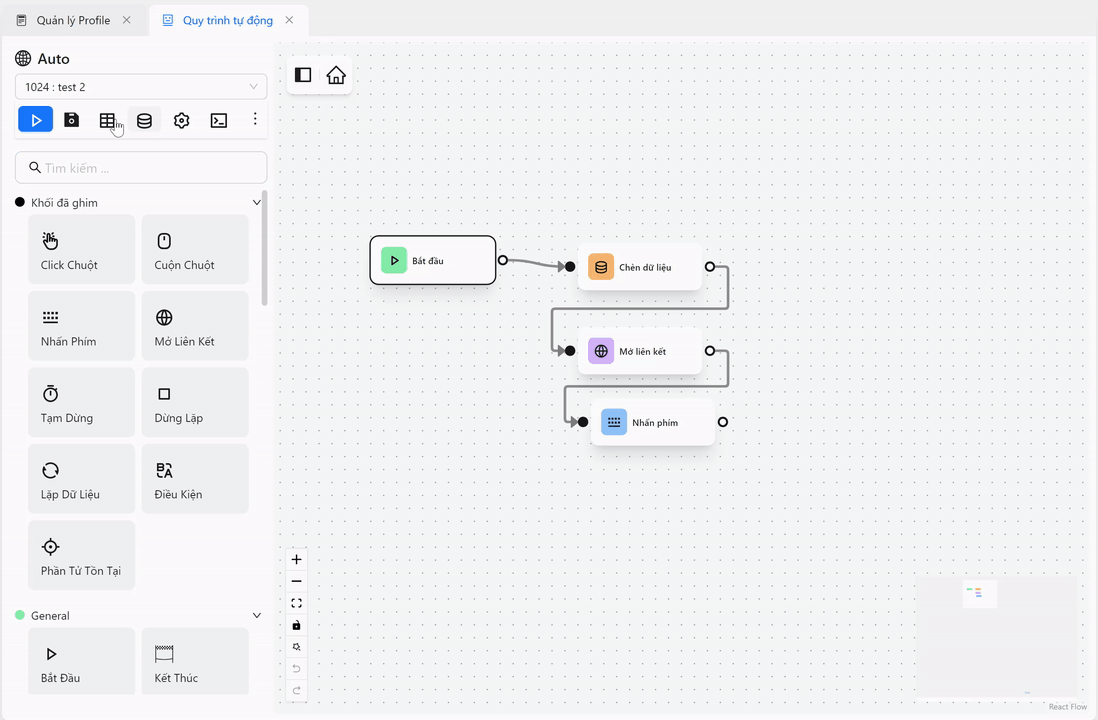Collapse the General blocks section
The height and width of the screenshot is (720, 1098).
coord(256,616)
